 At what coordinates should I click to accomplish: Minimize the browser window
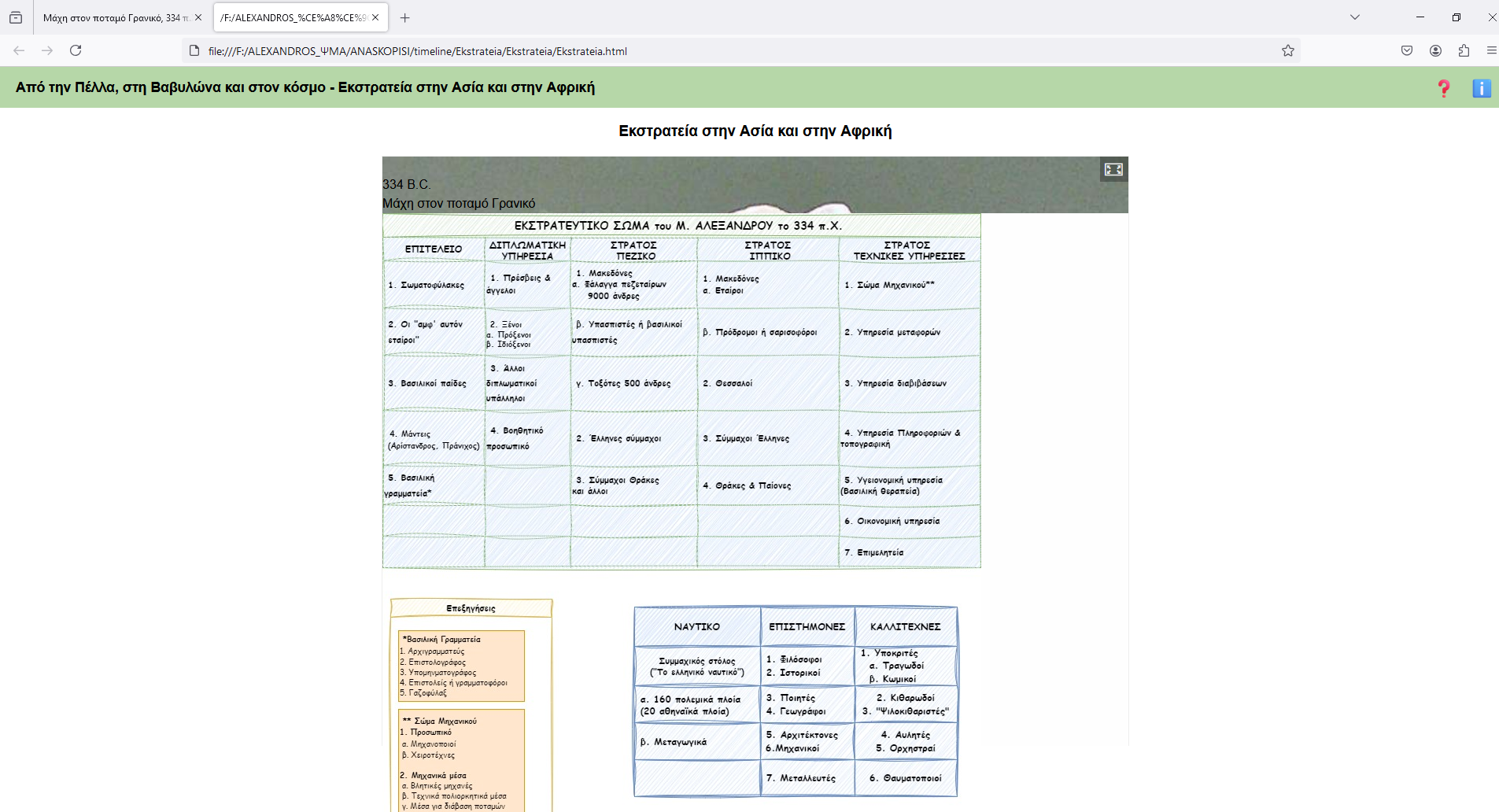point(1420,17)
